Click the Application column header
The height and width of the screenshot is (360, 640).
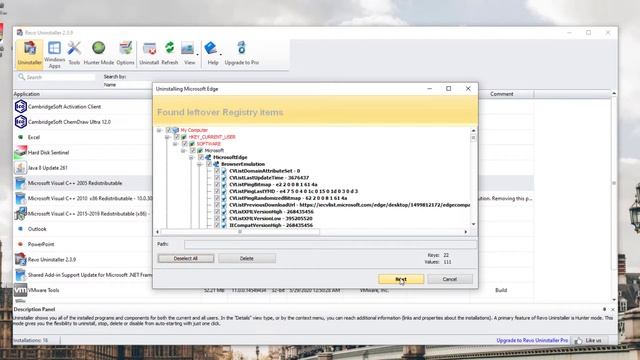coord(27,94)
